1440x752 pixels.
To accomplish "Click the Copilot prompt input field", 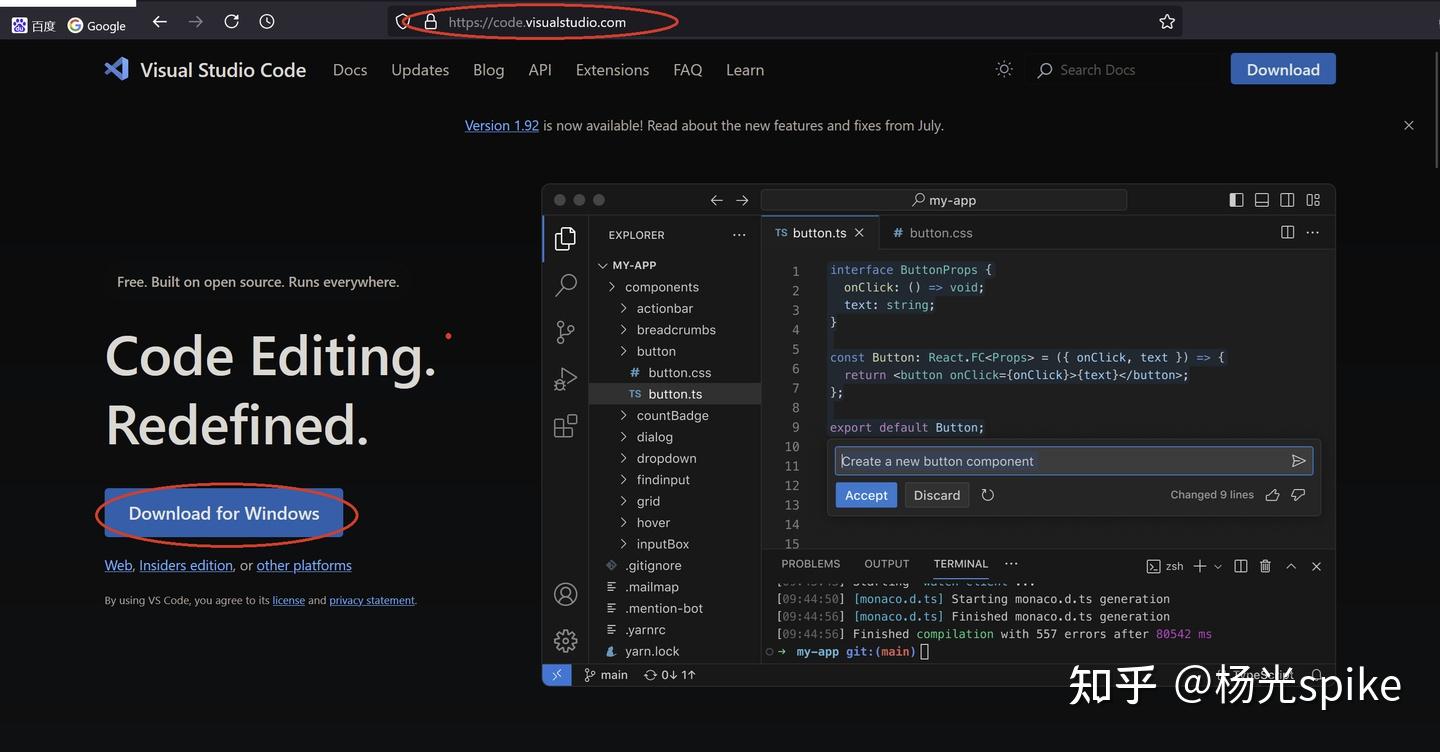I will [1050, 460].
